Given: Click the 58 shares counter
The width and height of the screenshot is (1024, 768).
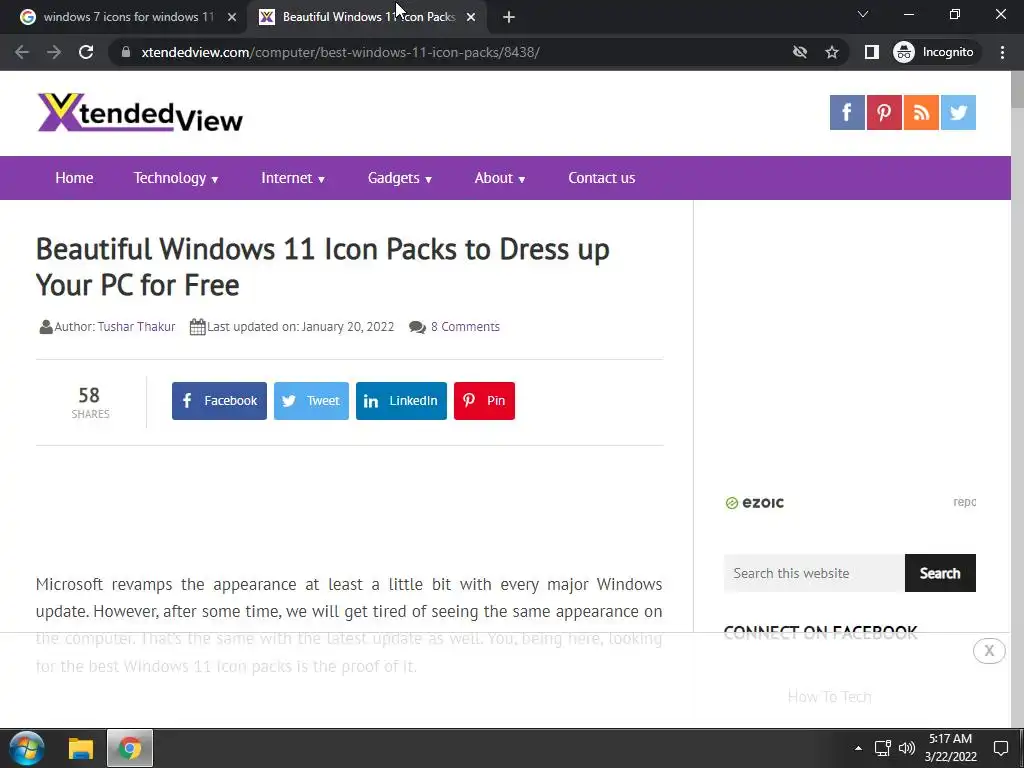Looking at the screenshot, I should point(90,402).
